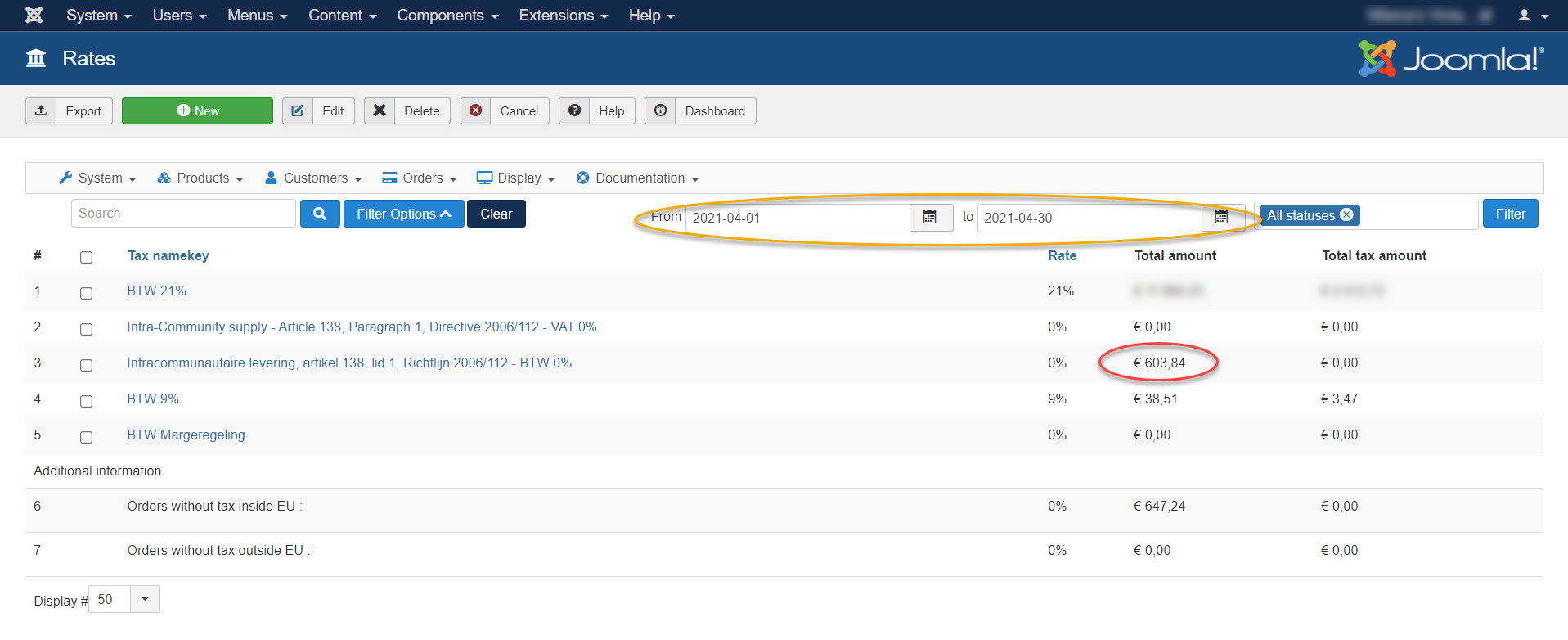Select the BTW Margeregeling row checkbox
Image resolution: width=1568 pixels, height=640 pixels.
86,437
